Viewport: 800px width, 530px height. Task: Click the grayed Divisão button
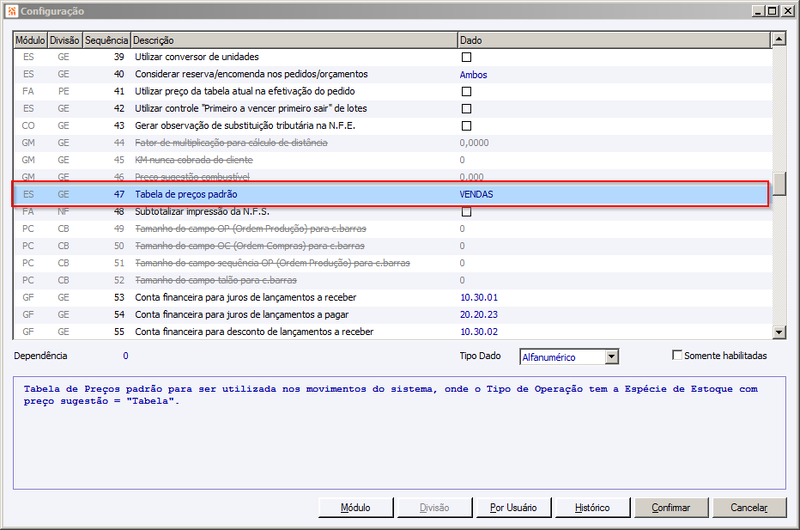pyautogui.click(x=434, y=508)
